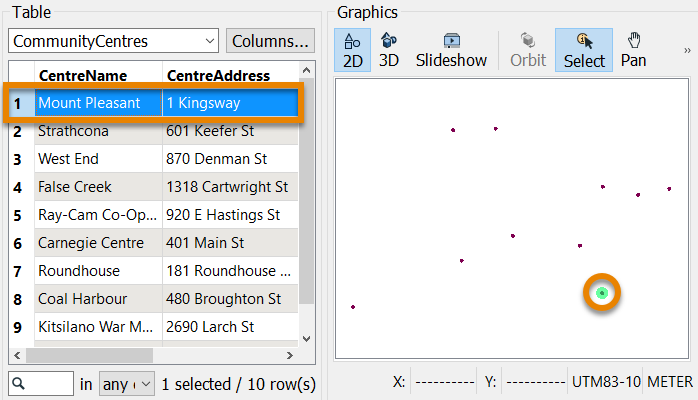
Task: Click the horizontal table scrollbar thumb
Action: (x=89, y=356)
